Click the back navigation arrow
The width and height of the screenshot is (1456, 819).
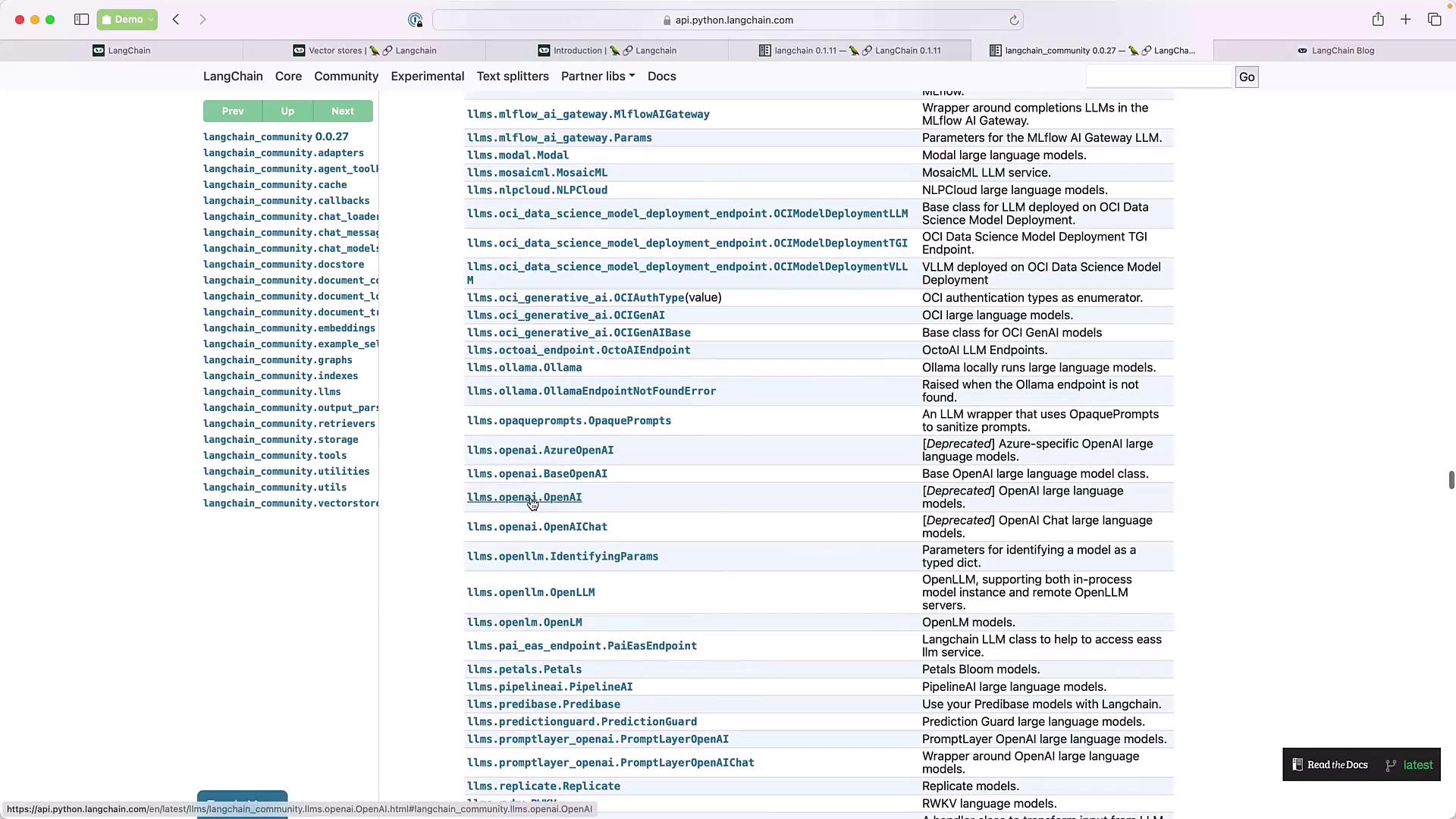pos(176,20)
